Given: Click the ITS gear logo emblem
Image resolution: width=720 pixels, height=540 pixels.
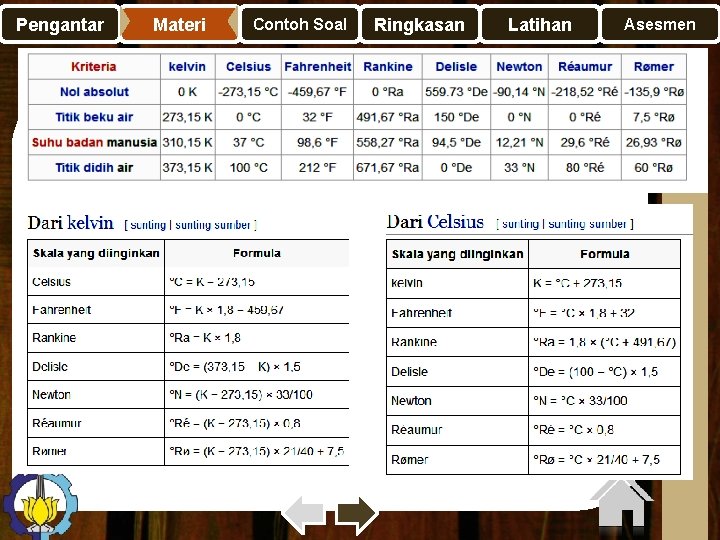Looking at the screenshot, I should tap(39, 506).
